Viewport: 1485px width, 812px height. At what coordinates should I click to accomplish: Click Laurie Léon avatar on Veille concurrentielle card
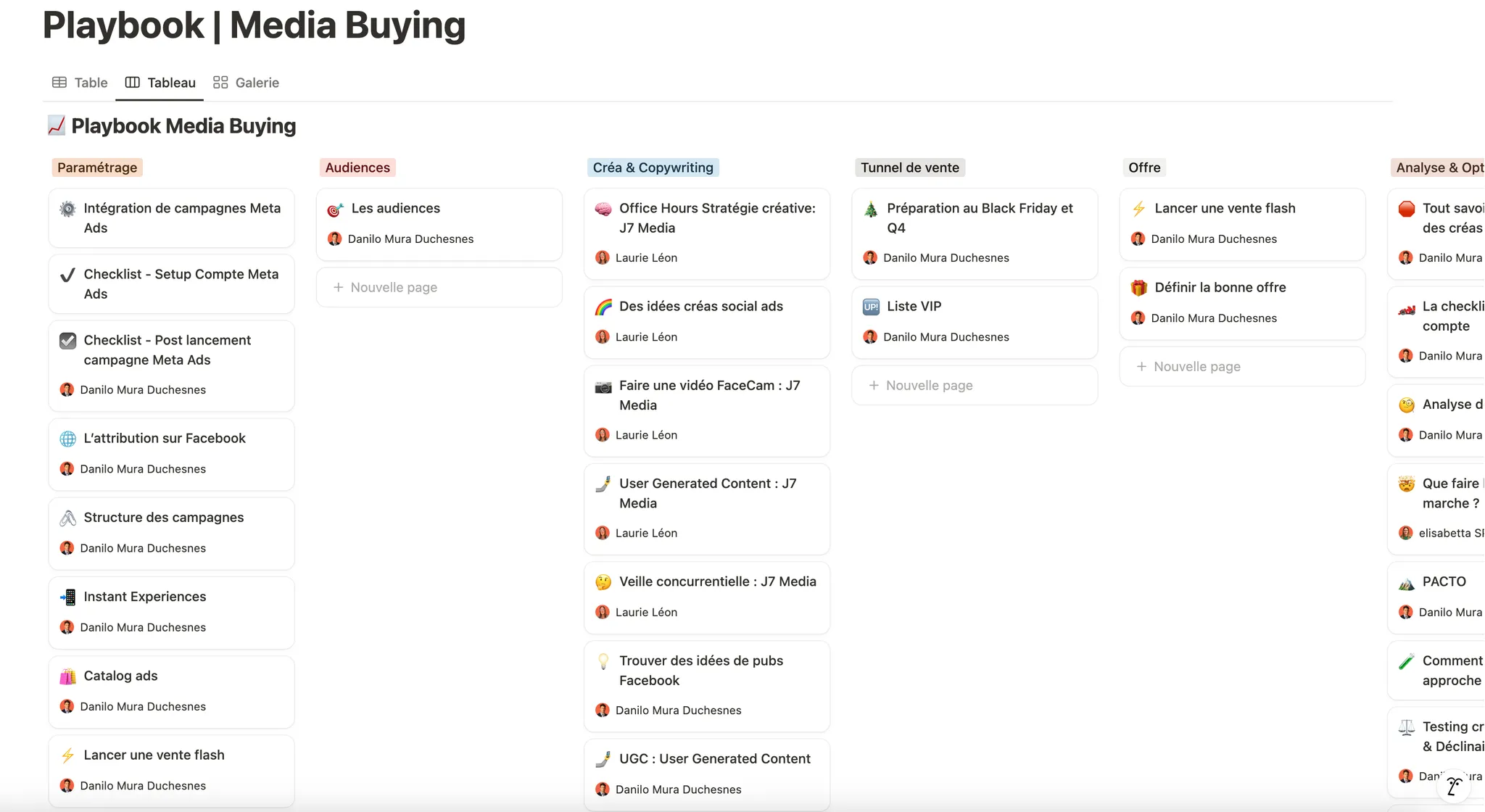pos(603,612)
